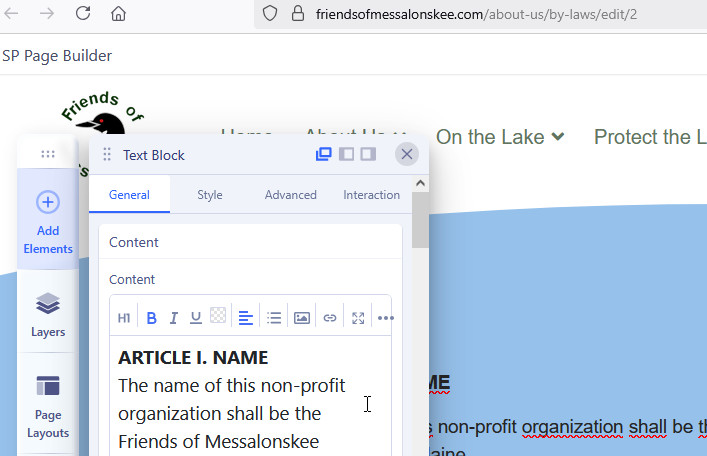Screen dimensions: 707x456
Task: Click the ARTICLE I. NAME heading in editor
Action: 193,358
